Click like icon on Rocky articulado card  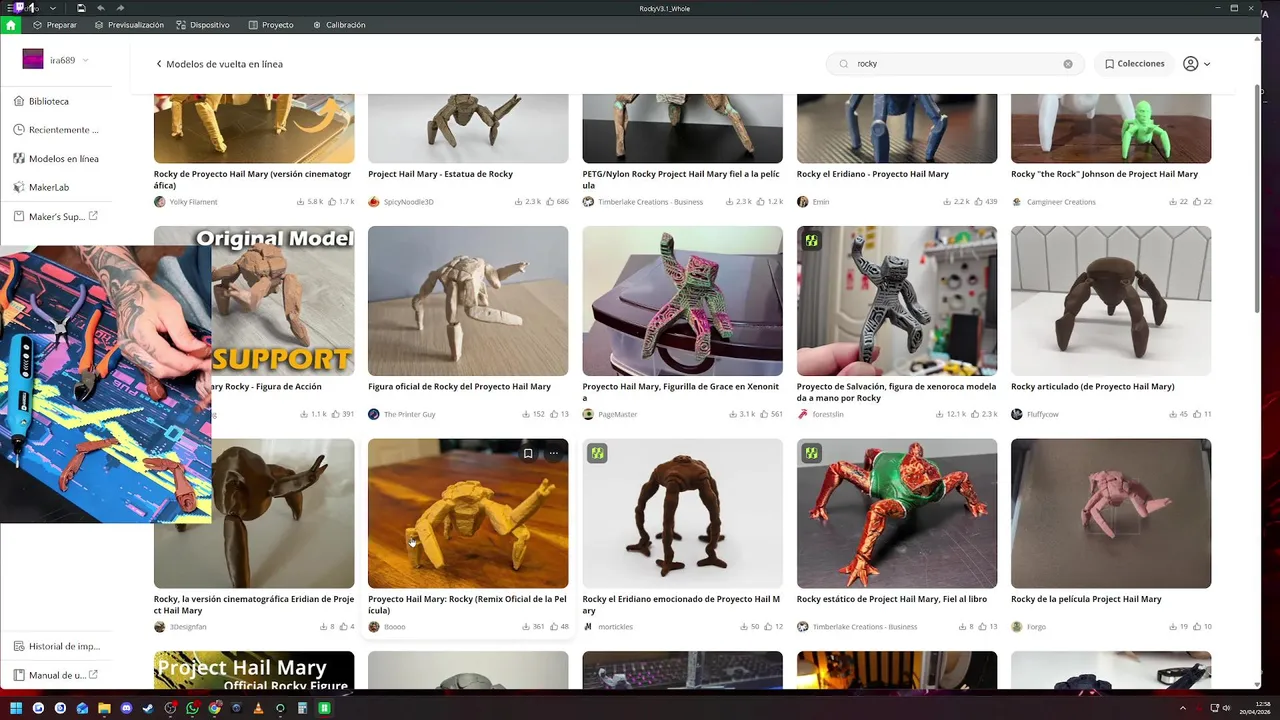pos(1198,414)
